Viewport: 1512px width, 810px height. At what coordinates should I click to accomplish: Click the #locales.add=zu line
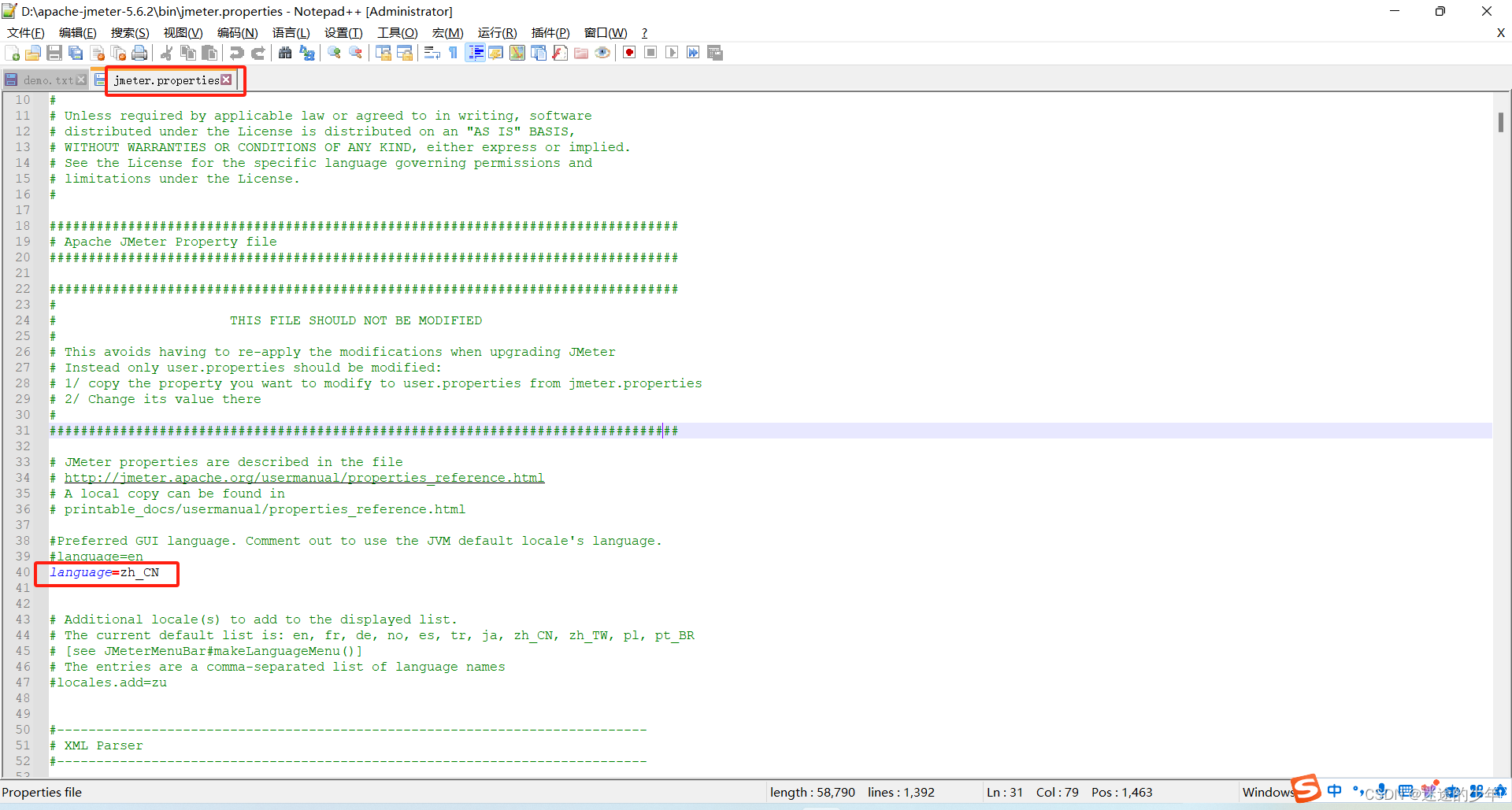pos(108,682)
